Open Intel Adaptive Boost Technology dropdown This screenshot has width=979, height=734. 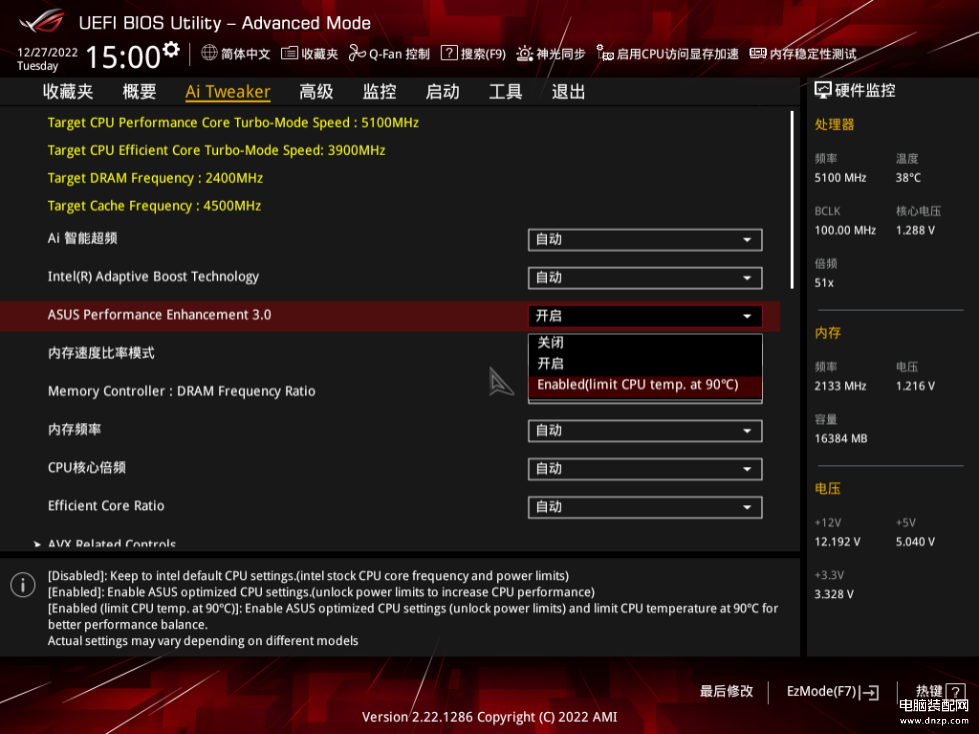pyautogui.click(x=645, y=278)
